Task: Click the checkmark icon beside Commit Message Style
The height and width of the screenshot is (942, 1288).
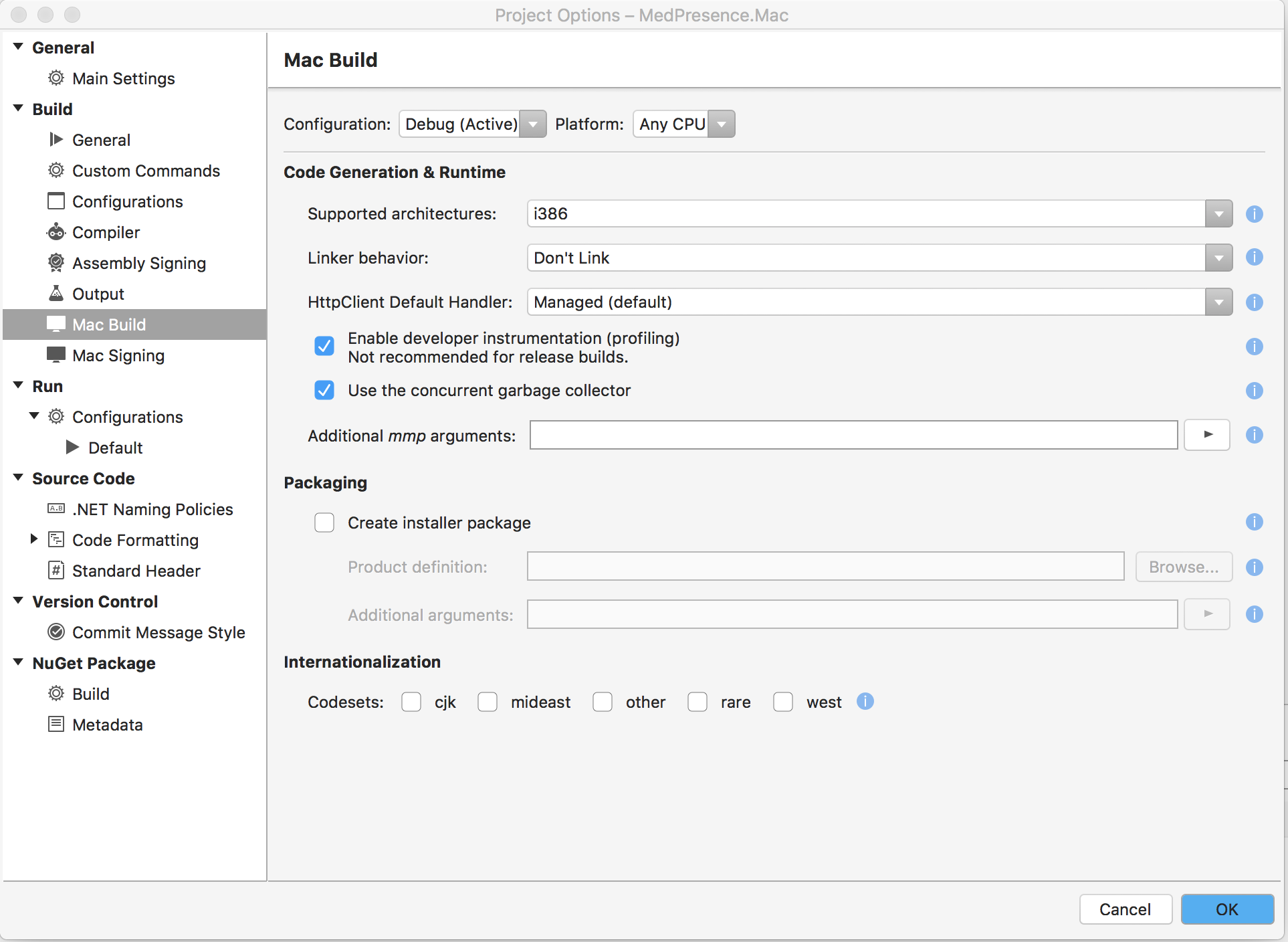Action: 56,632
